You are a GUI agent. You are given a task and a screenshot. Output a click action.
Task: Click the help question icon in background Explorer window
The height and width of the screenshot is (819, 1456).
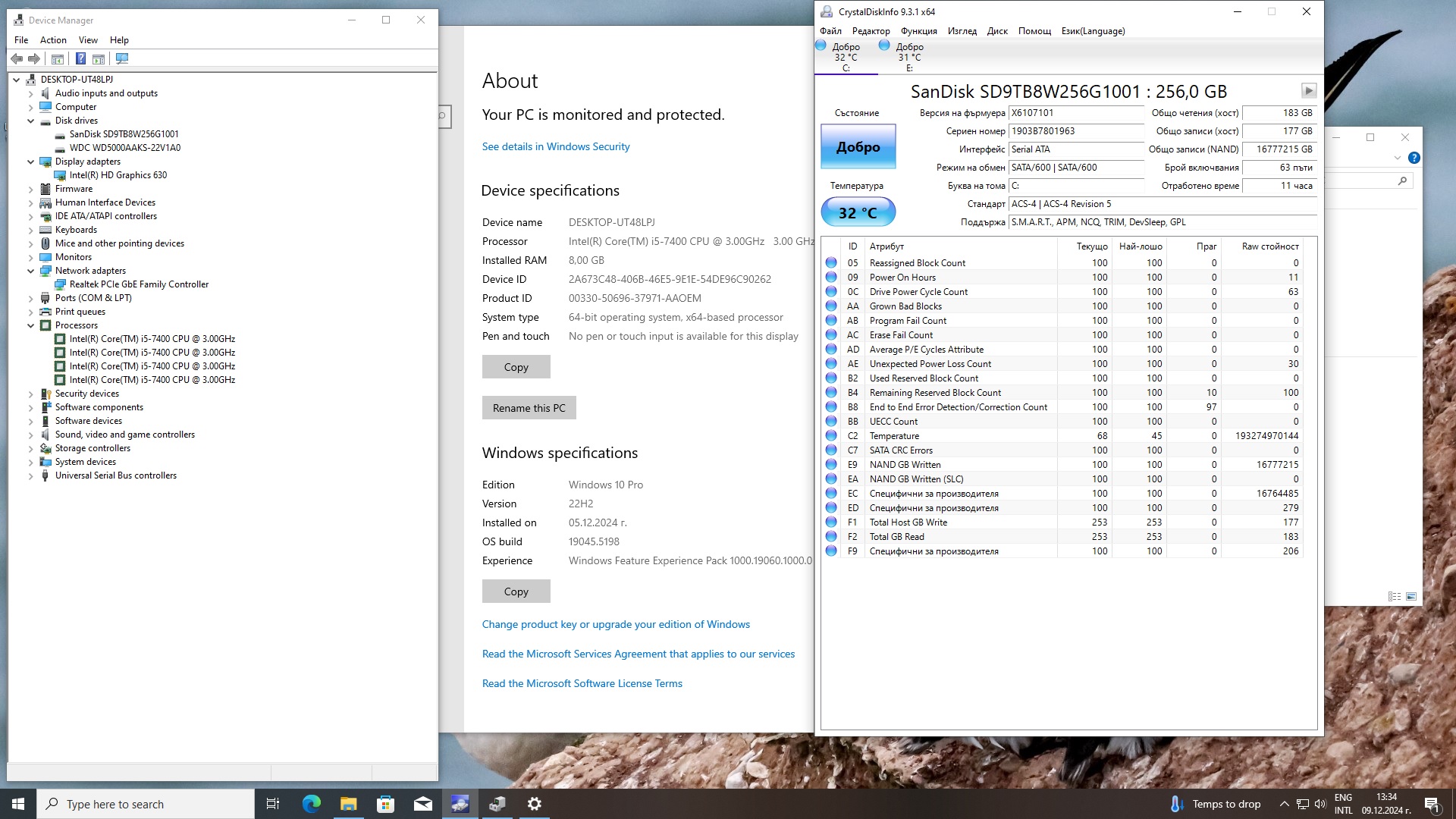1414,158
